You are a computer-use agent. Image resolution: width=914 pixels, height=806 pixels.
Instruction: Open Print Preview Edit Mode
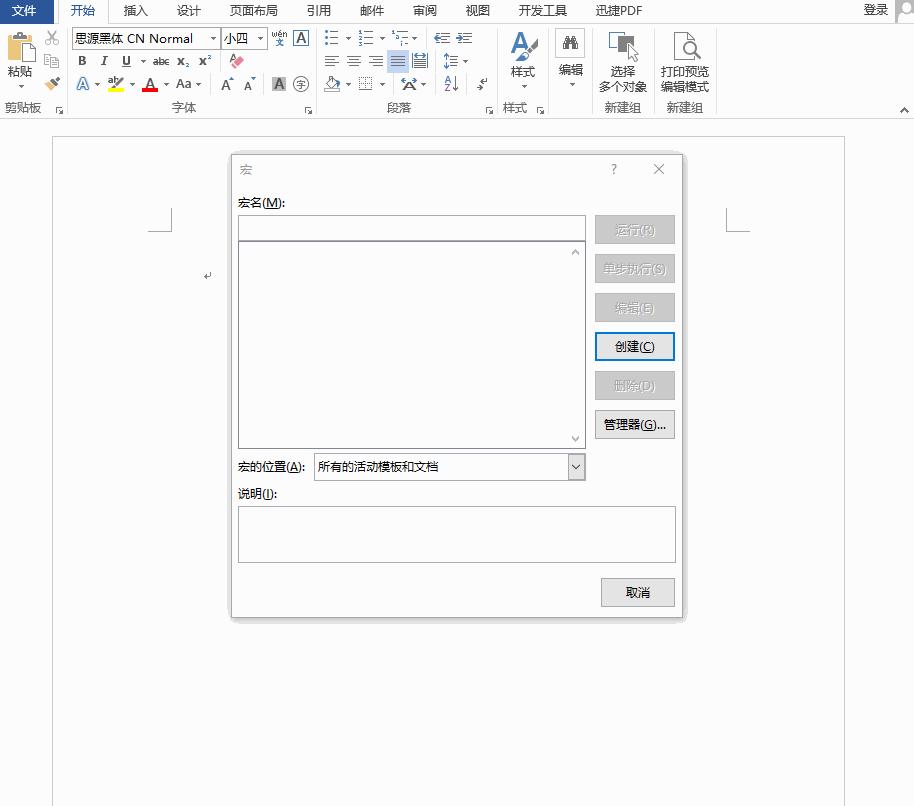(x=685, y=64)
